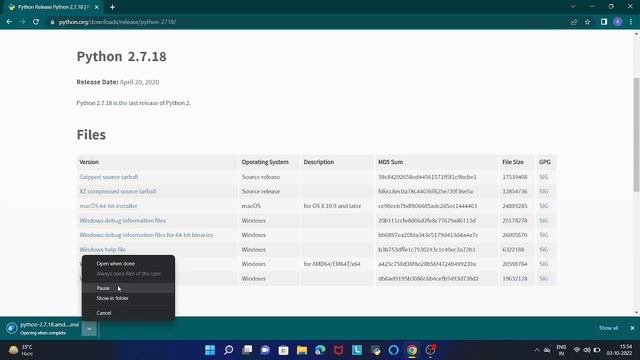Image resolution: width=640 pixels, height=360 pixels.
Task: Click Show all downloads
Action: pyautogui.click(x=608, y=328)
